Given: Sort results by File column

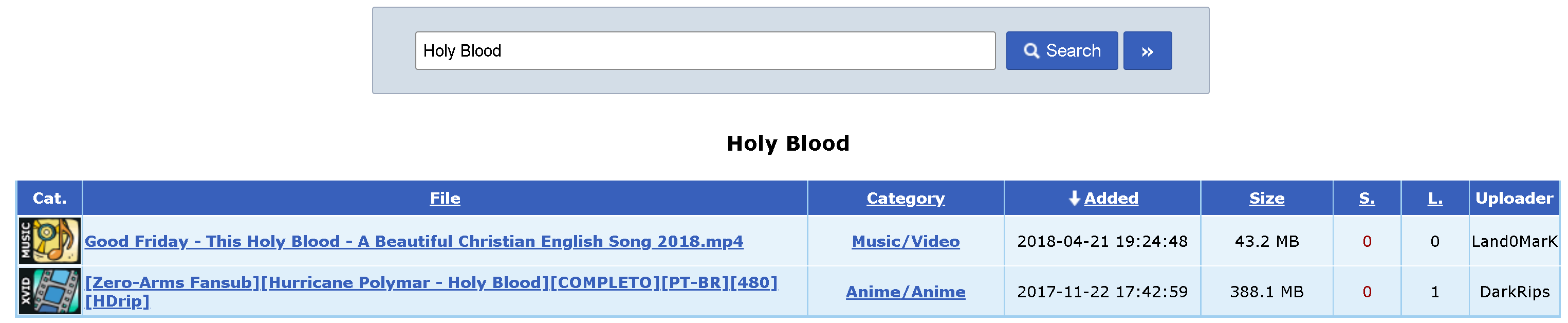Looking at the screenshot, I should point(445,198).
